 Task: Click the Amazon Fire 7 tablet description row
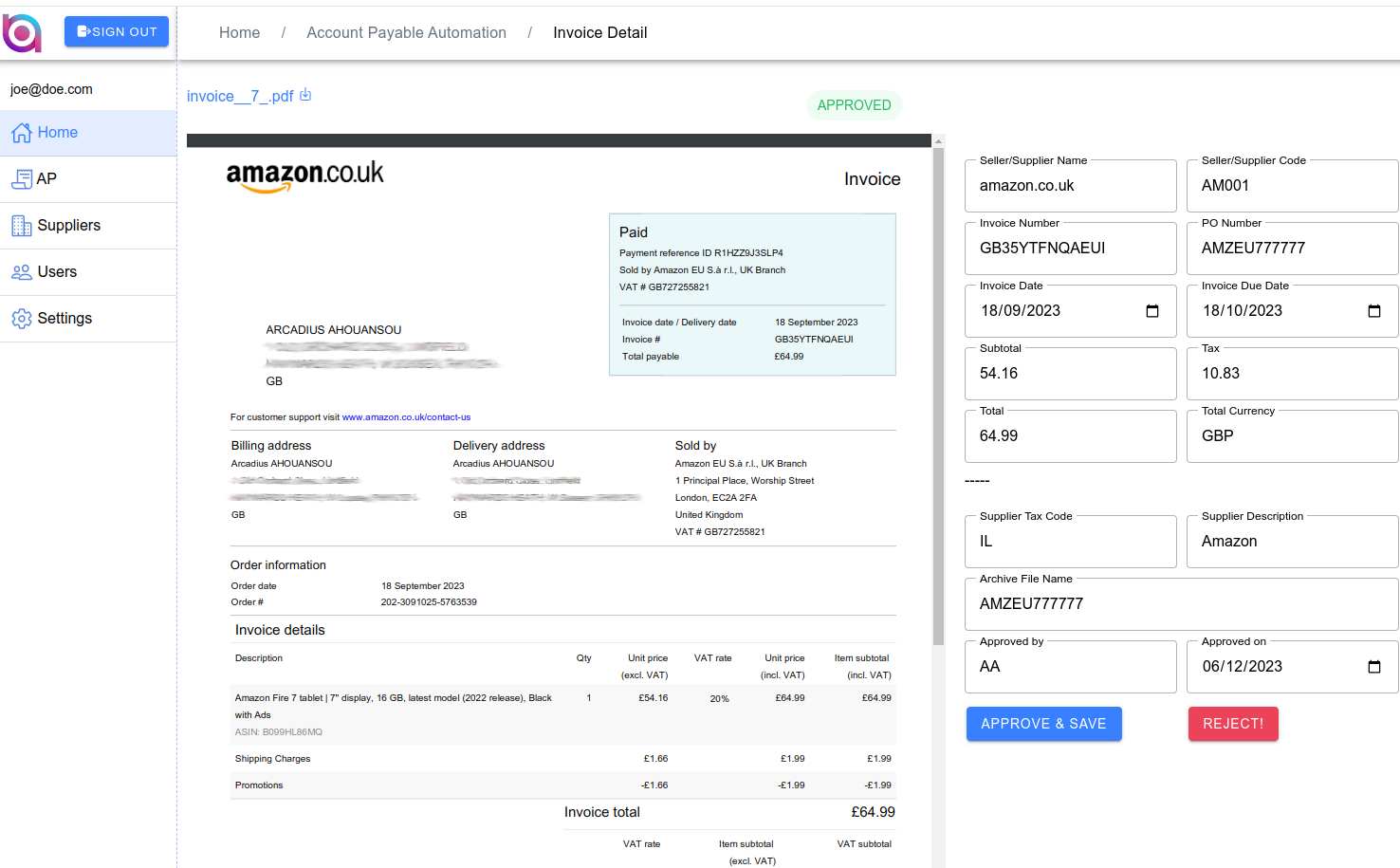coord(562,714)
